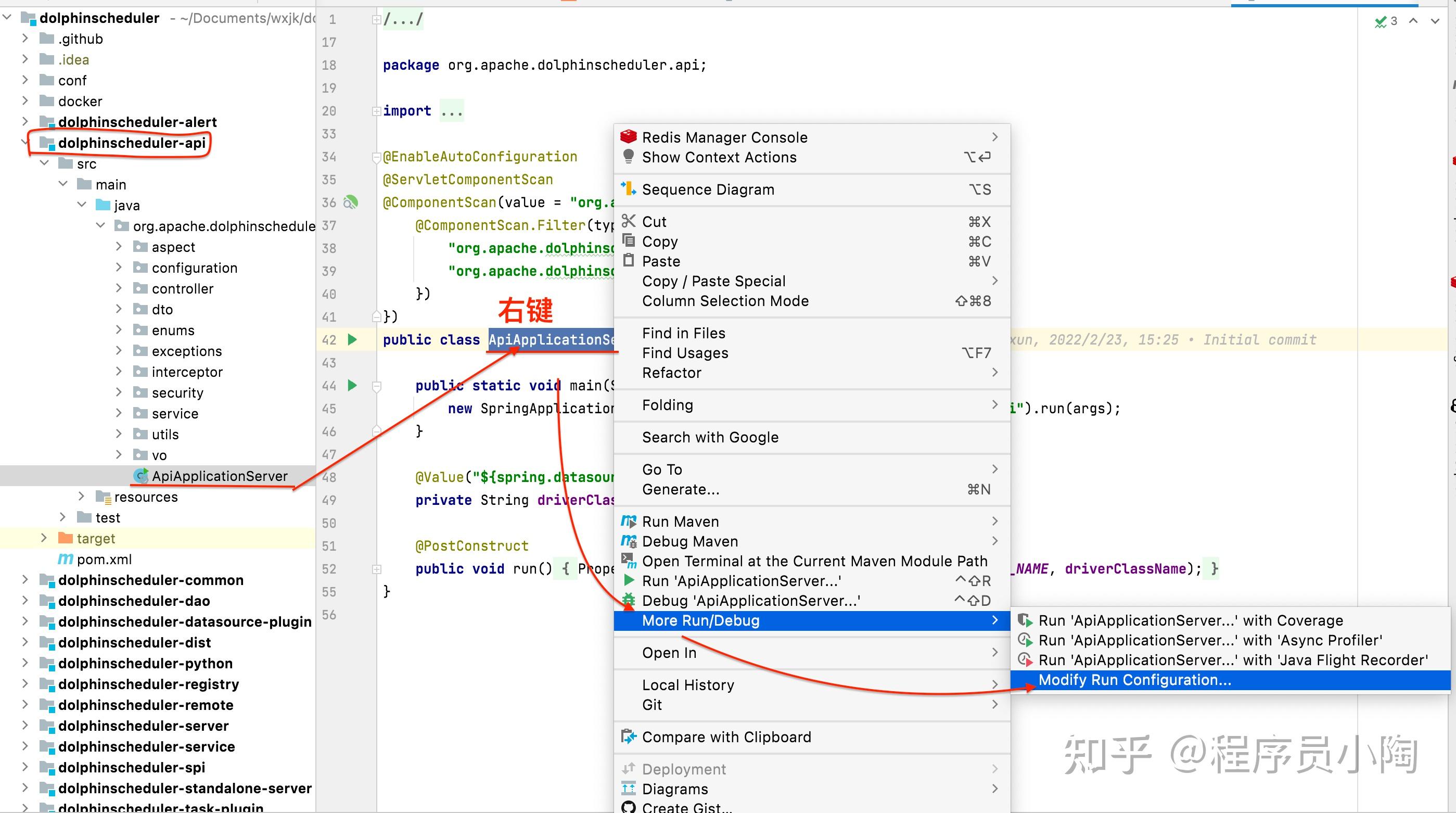Open the Open In submenu
Image resolution: width=1456 pixels, height=813 pixels.
point(812,653)
